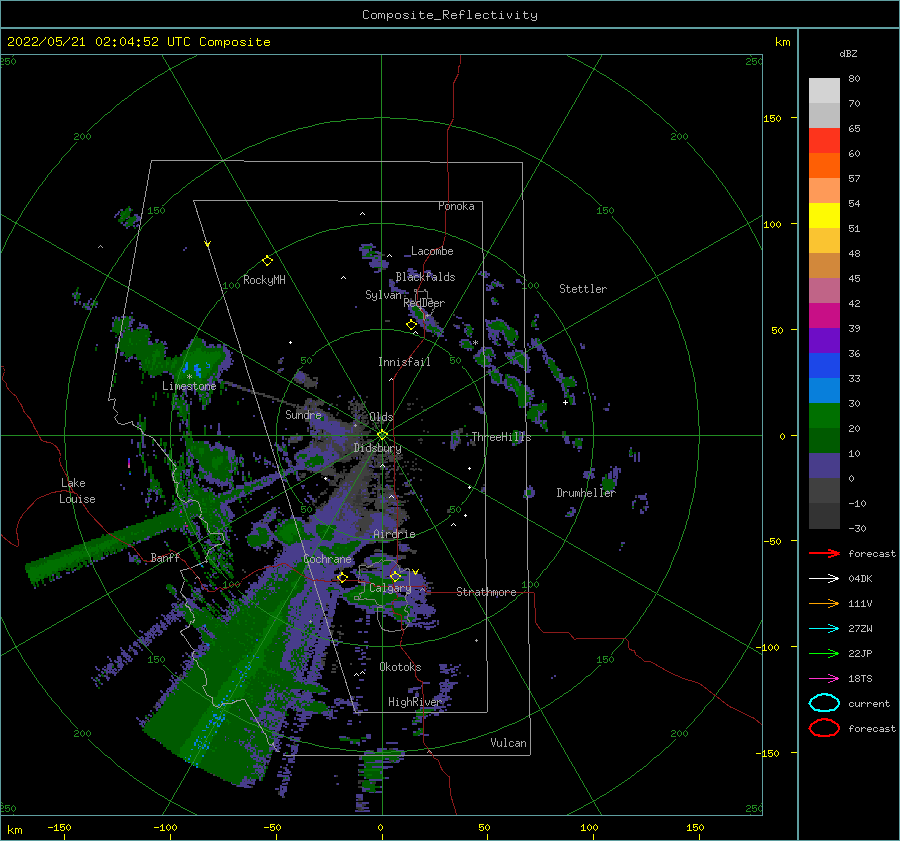Select the 20 dBZ green color swatch
Screen dimensions: 900x841
tap(824, 416)
